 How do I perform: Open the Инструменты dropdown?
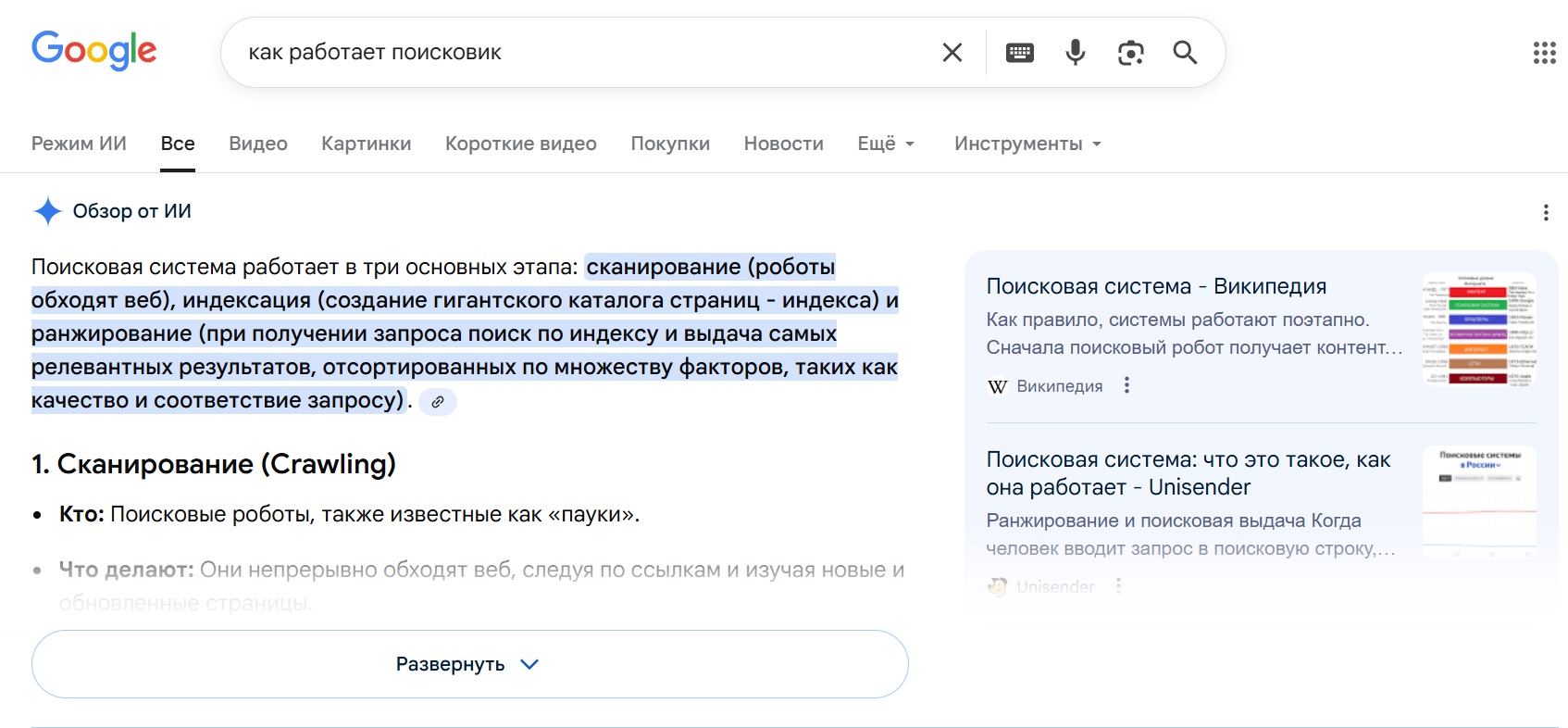[x=1027, y=144]
